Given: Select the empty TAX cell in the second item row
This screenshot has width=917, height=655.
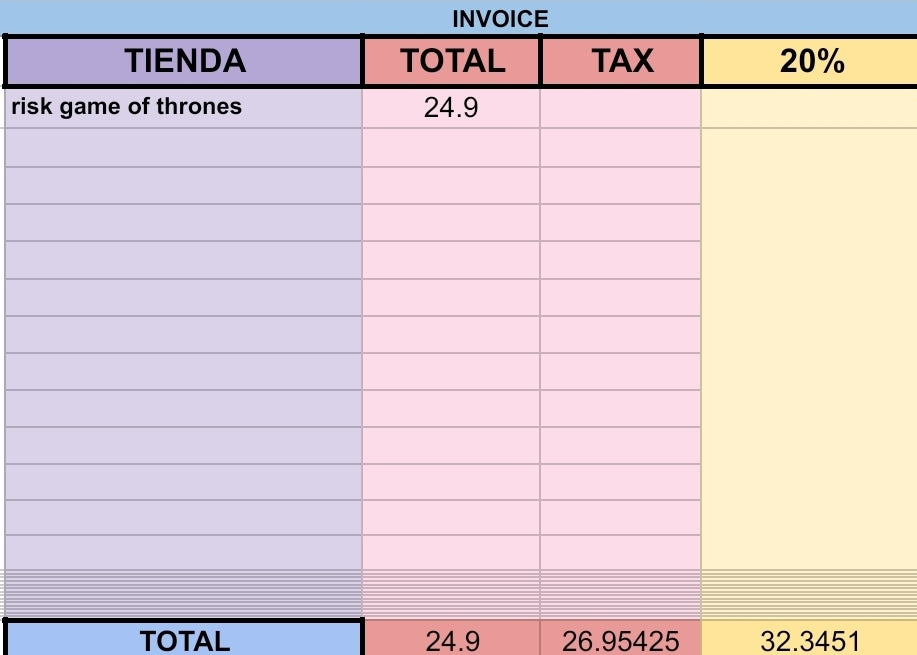Looking at the screenshot, I should (621, 147).
